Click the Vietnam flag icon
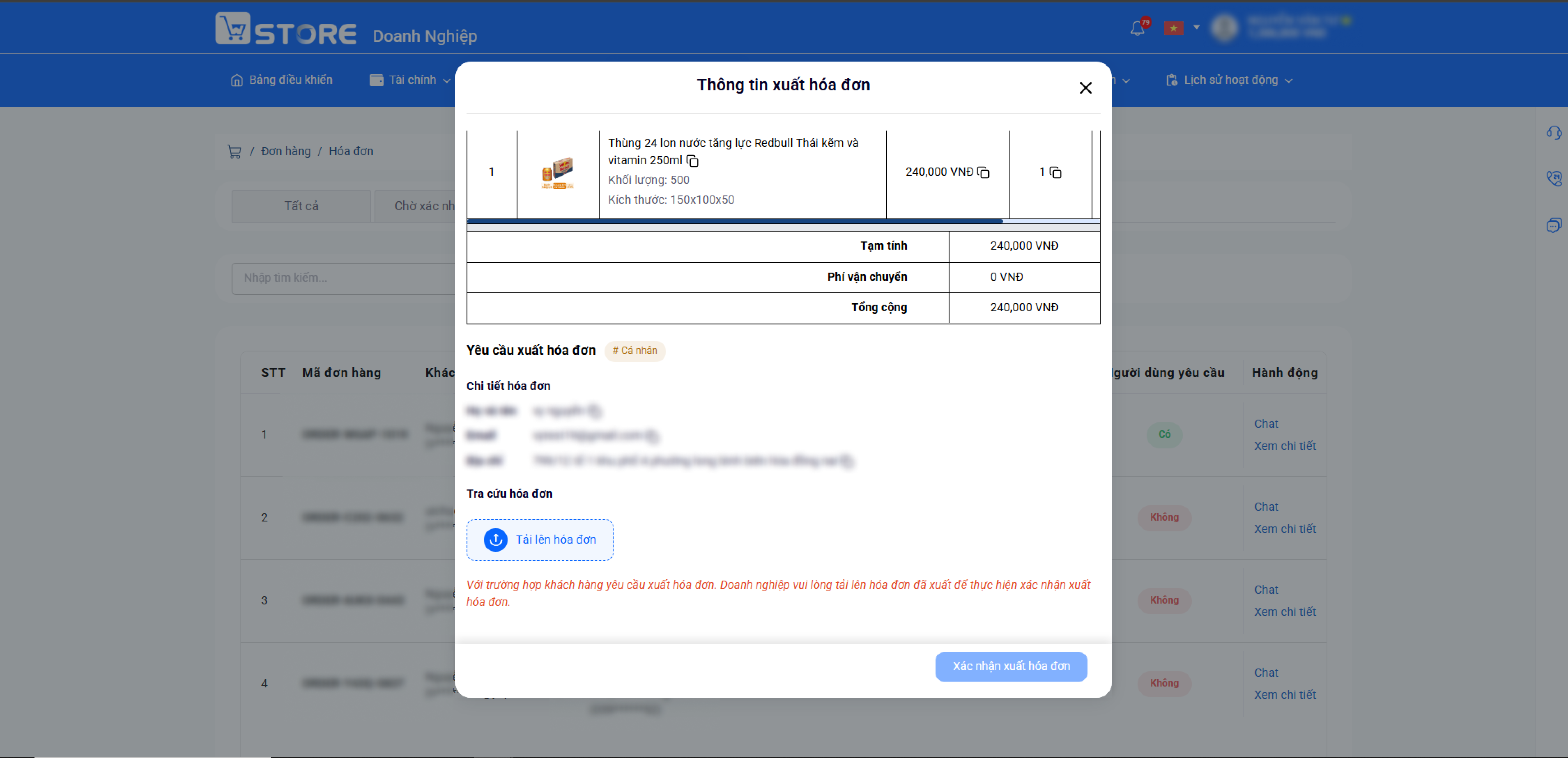Viewport: 1568px width, 758px height. pos(1173,28)
